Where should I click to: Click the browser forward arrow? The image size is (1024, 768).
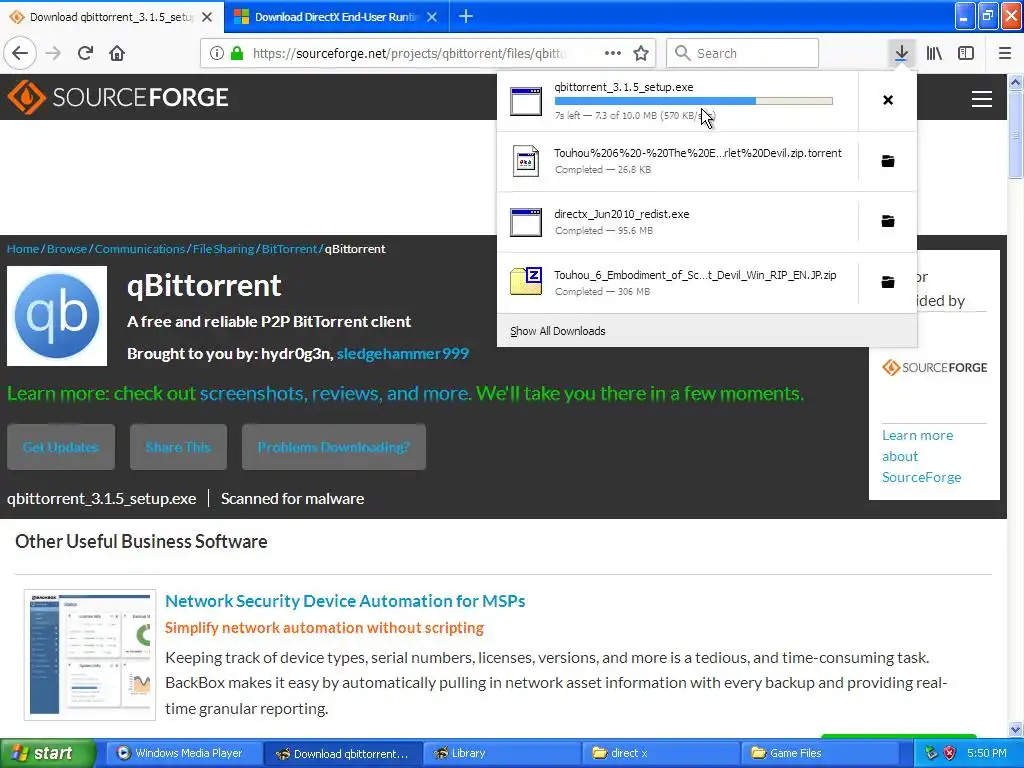pos(53,53)
